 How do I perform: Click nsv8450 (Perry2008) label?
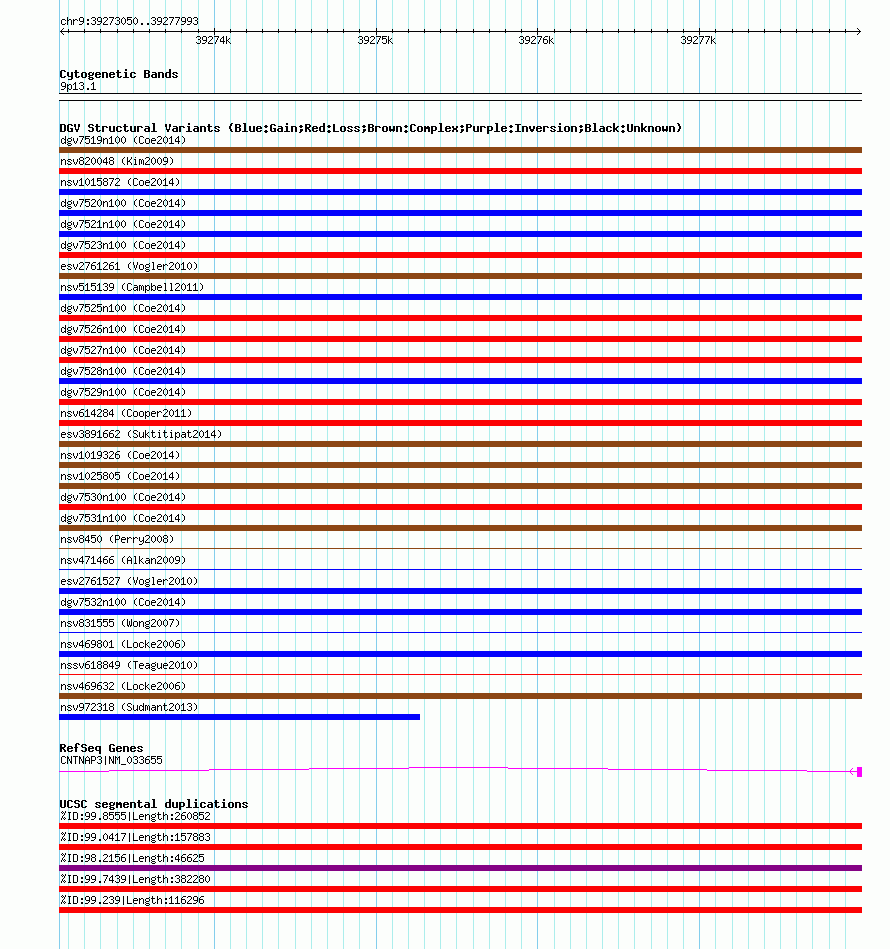(x=117, y=539)
